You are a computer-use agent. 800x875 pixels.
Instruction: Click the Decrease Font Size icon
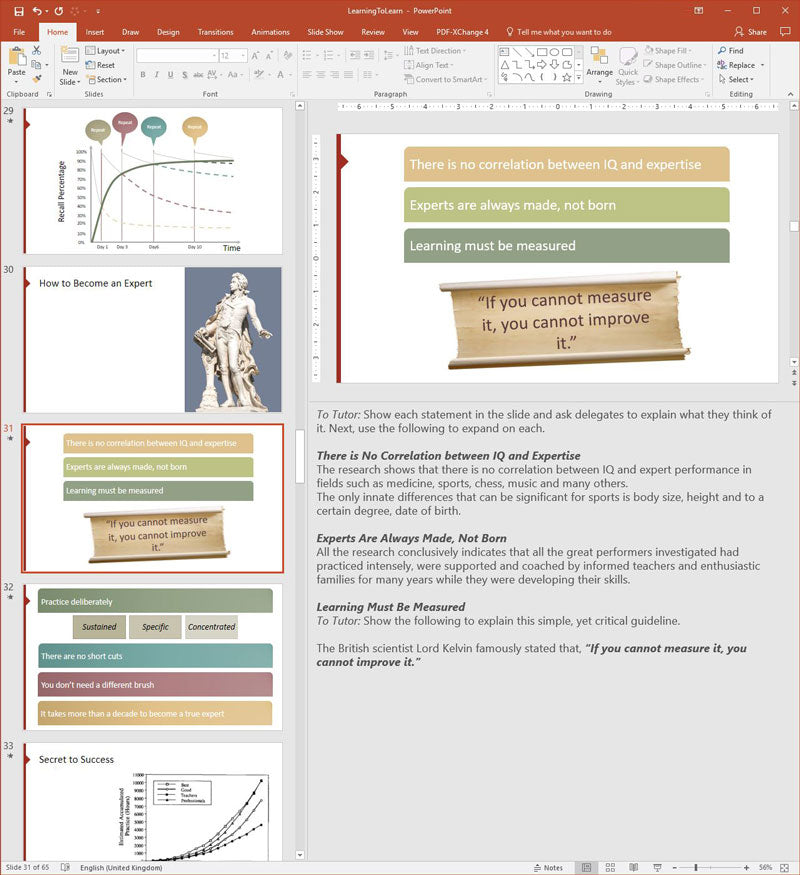click(x=269, y=56)
